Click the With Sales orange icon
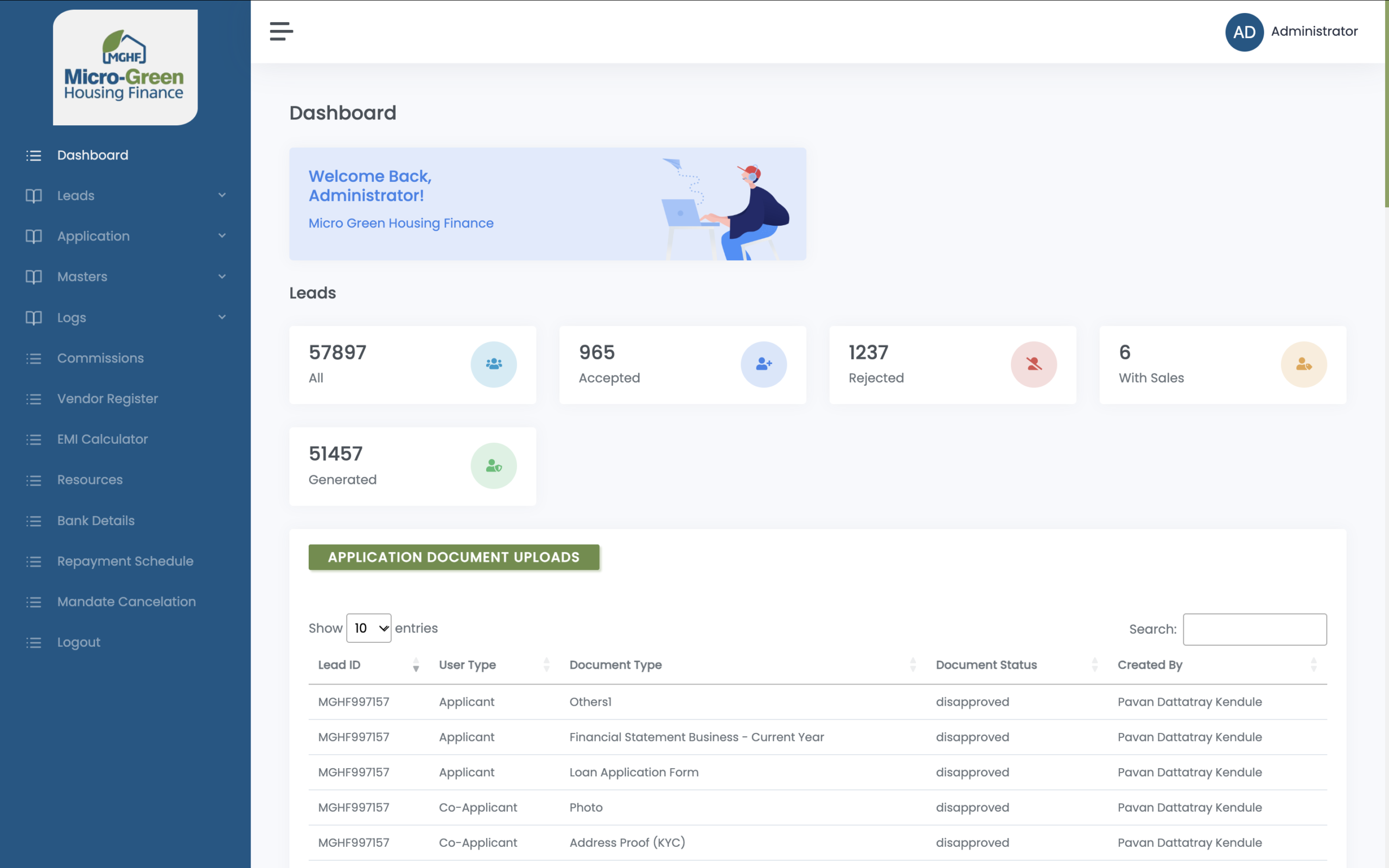The image size is (1389, 868). pos(1303,364)
